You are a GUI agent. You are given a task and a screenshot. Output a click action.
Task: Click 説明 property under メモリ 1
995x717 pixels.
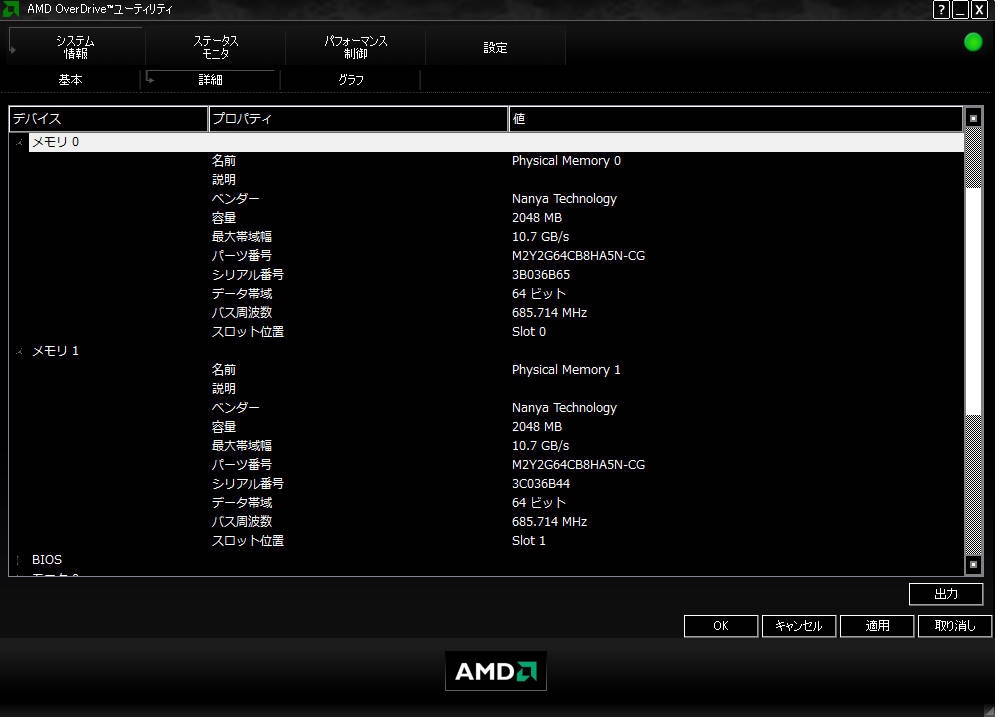pos(223,388)
